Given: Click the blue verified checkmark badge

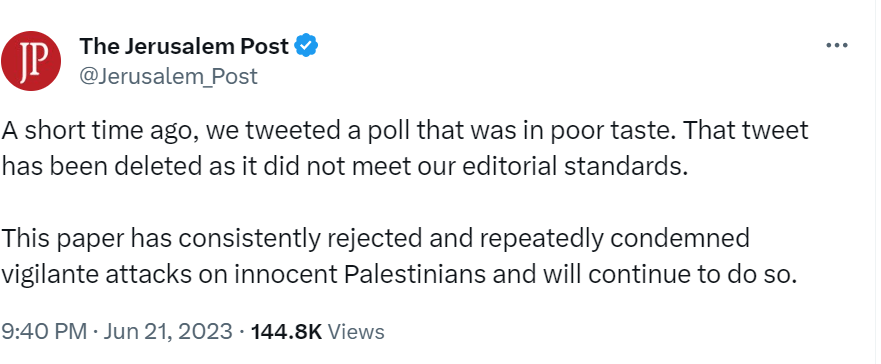Looking at the screenshot, I should click(x=306, y=46).
